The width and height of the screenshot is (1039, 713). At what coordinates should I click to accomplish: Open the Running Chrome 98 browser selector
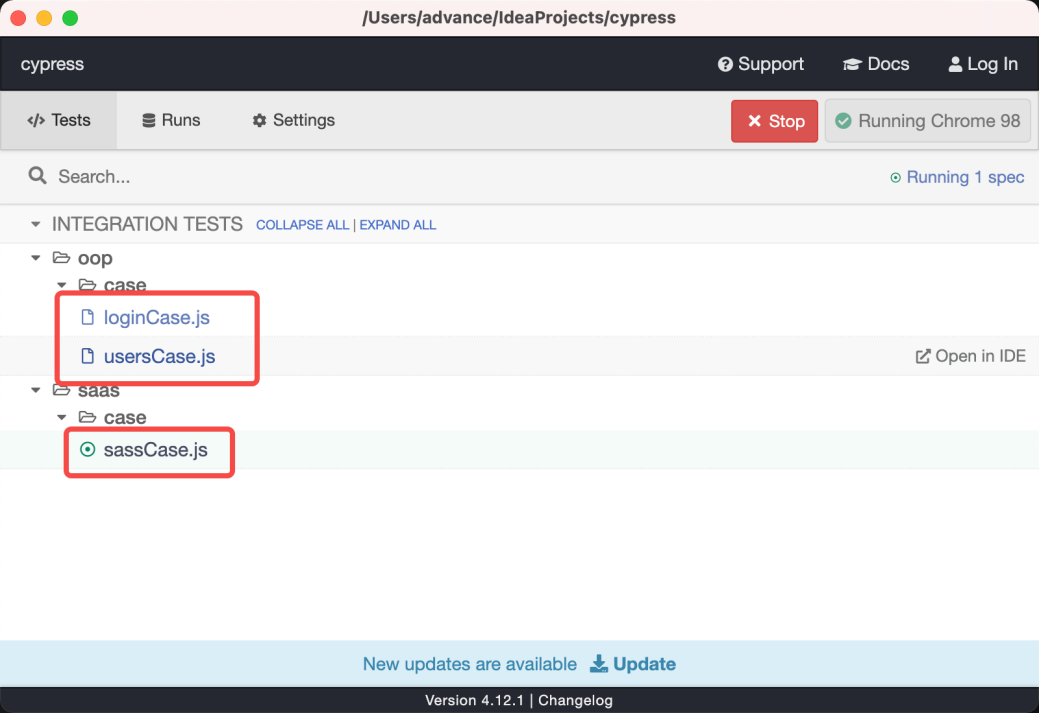[x=928, y=121]
